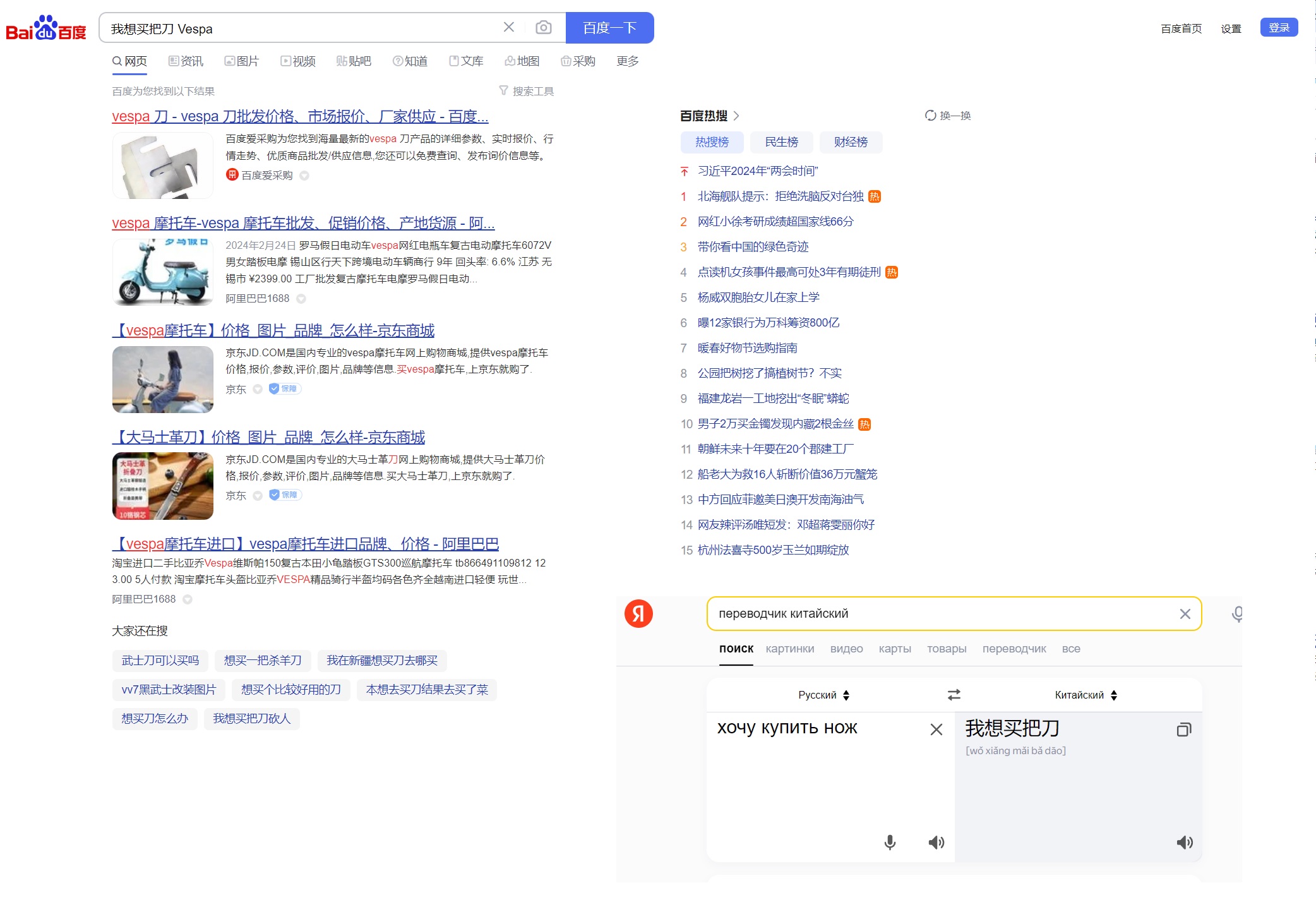
Task: Open Yandex переводчик tab
Action: (1014, 649)
